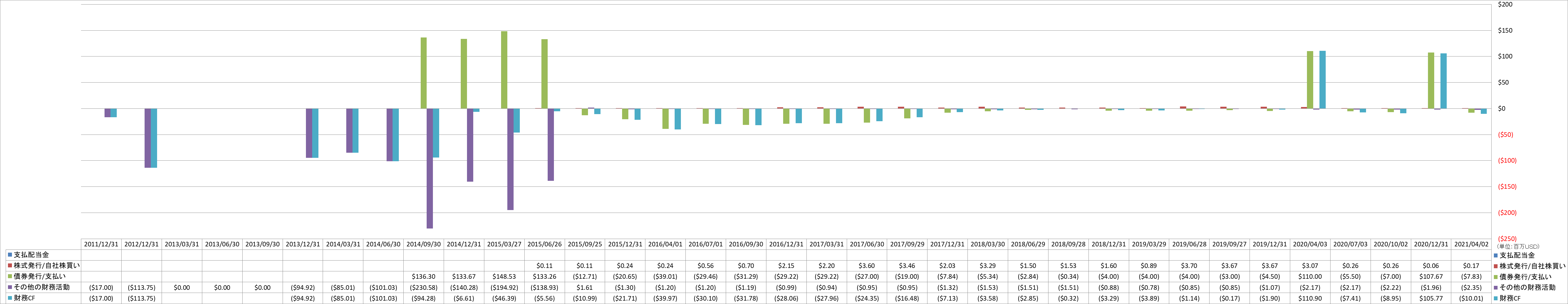The width and height of the screenshot is (1568, 304).
Task: Click the 2018/06/29 date column header
Action: click(x=1028, y=244)
